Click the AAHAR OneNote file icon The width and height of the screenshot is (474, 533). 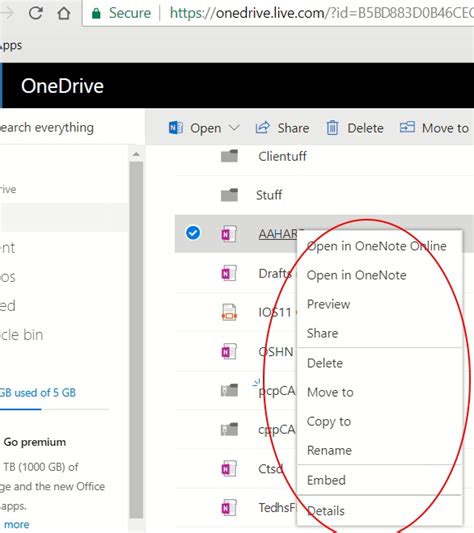pyautogui.click(x=229, y=234)
